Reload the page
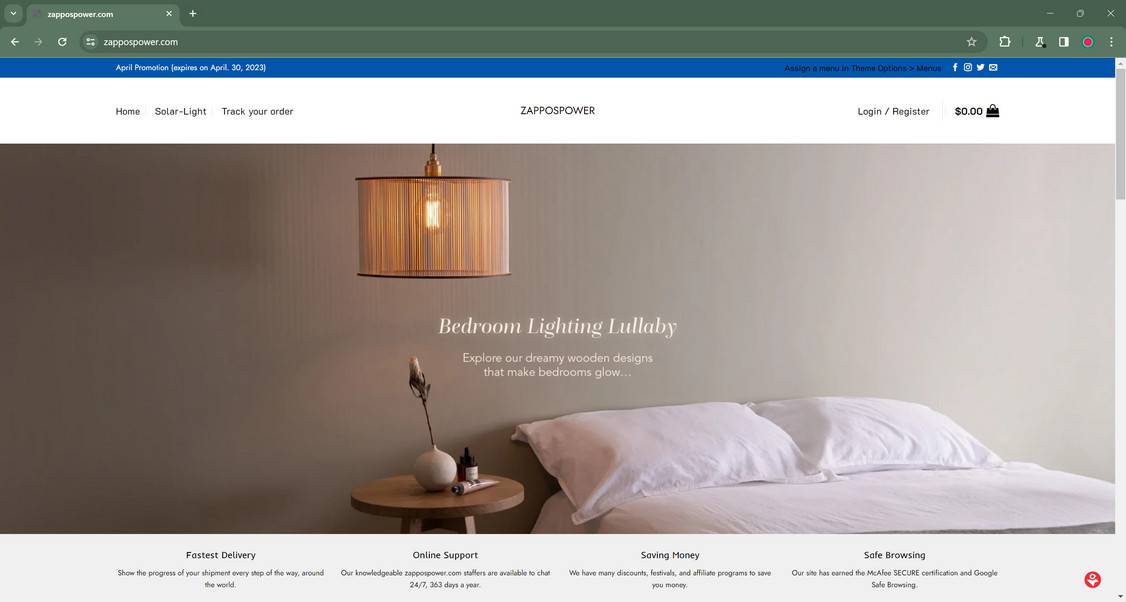1126x602 pixels. coord(62,42)
